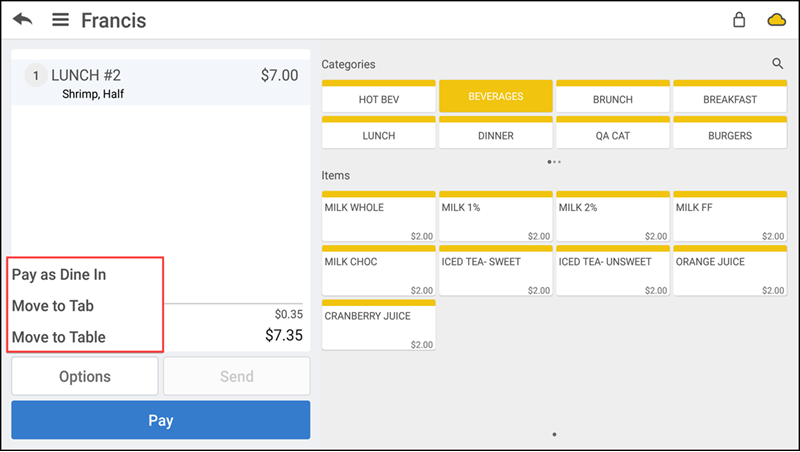Screen dimensions: 800x452
Task: Tap the blue Pay button
Action: click(x=161, y=420)
